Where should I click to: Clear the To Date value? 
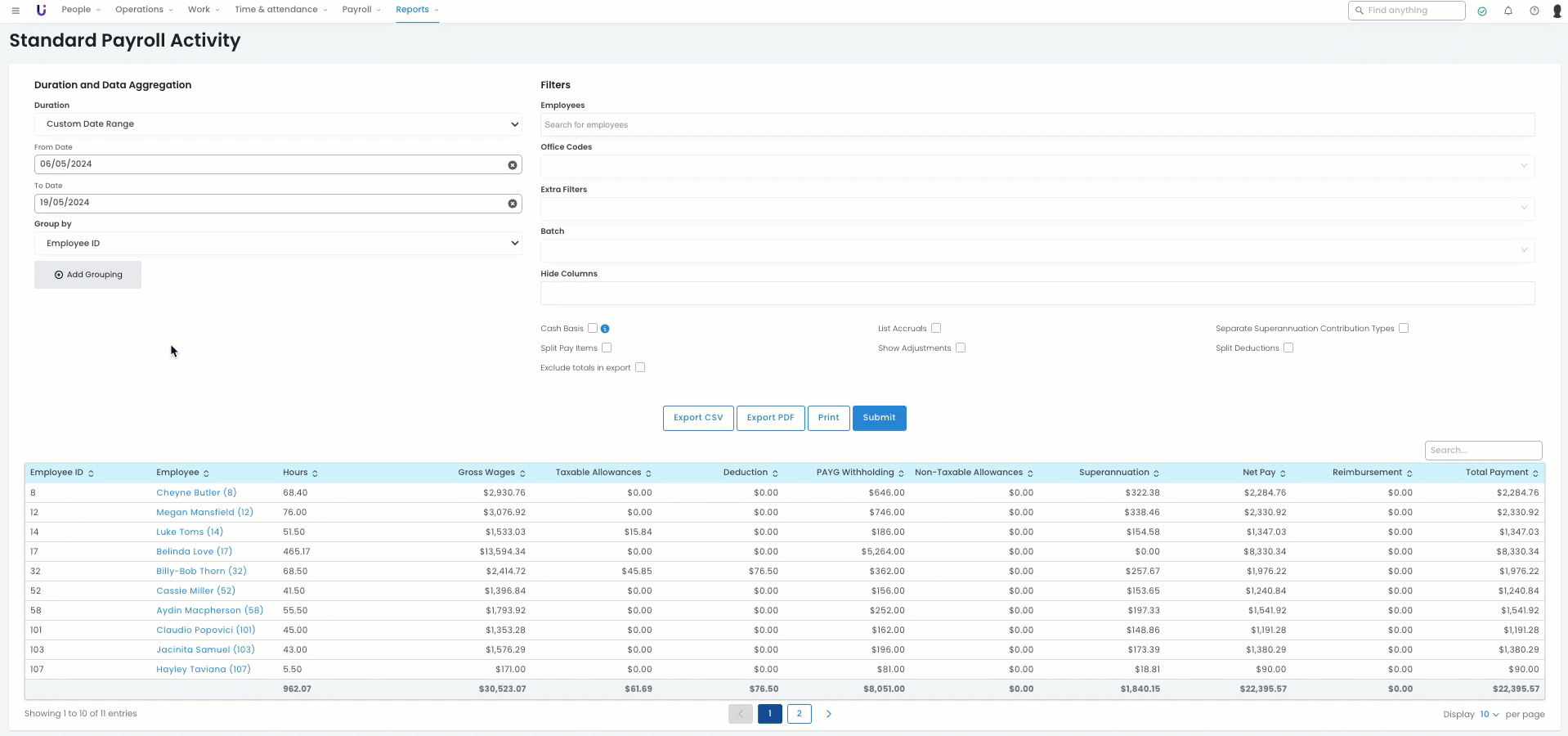(x=513, y=204)
